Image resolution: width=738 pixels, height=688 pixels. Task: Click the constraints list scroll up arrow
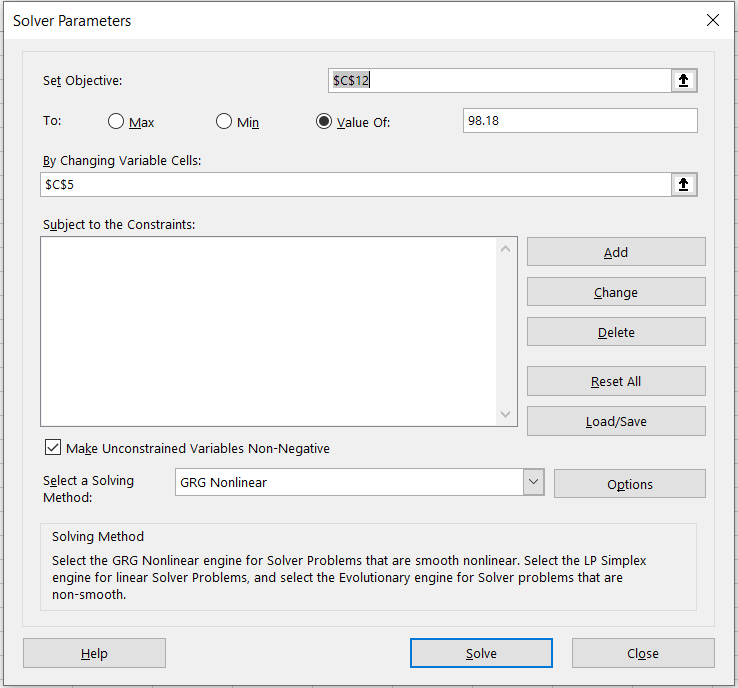click(505, 249)
